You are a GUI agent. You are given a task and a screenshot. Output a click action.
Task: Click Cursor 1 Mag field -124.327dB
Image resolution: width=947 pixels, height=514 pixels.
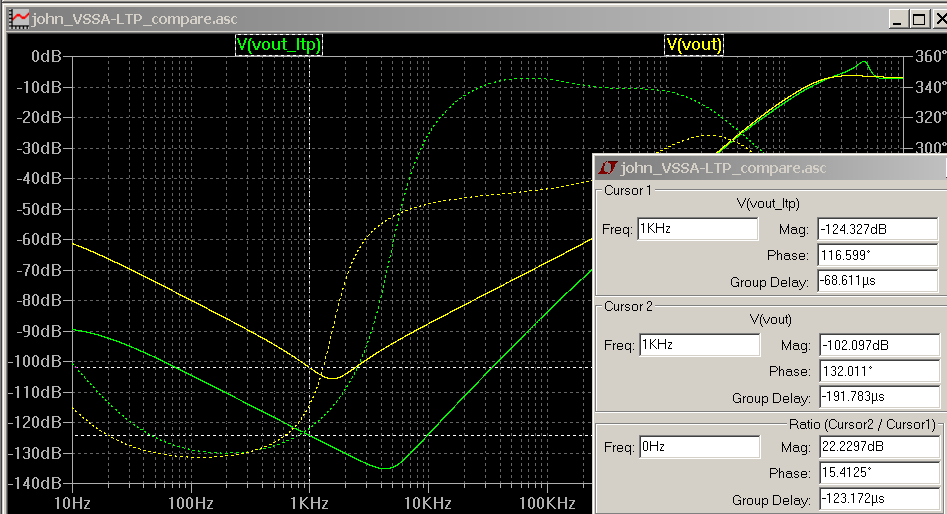point(878,229)
